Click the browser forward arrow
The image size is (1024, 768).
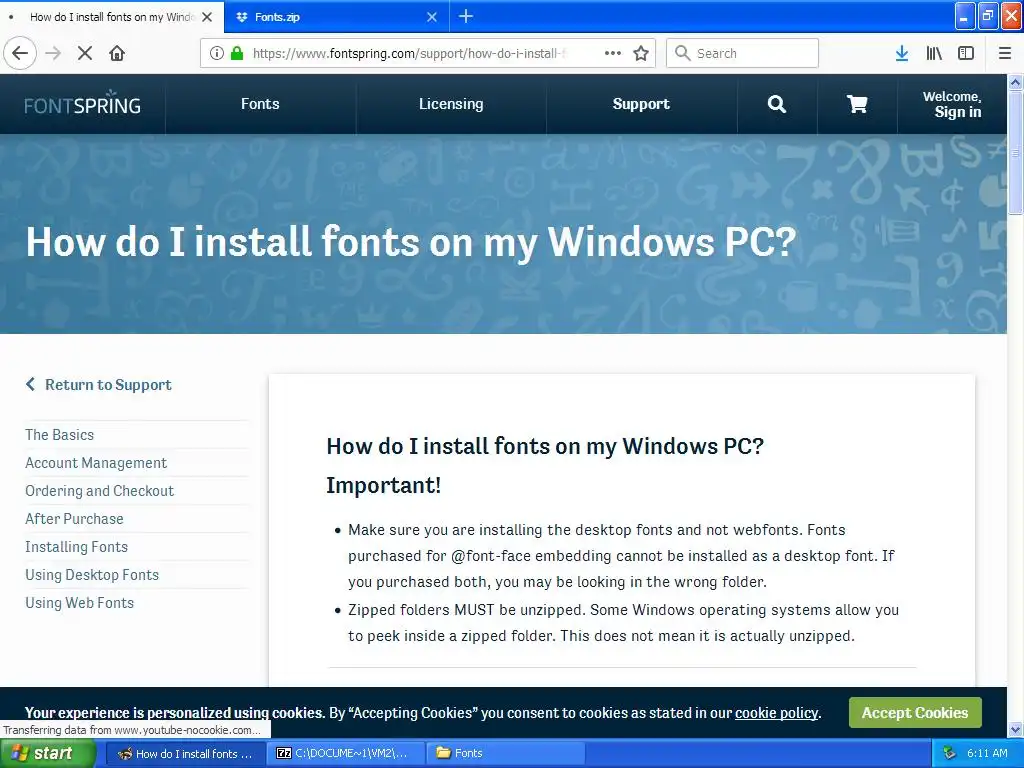pyautogui.click(x=53, y=53)
